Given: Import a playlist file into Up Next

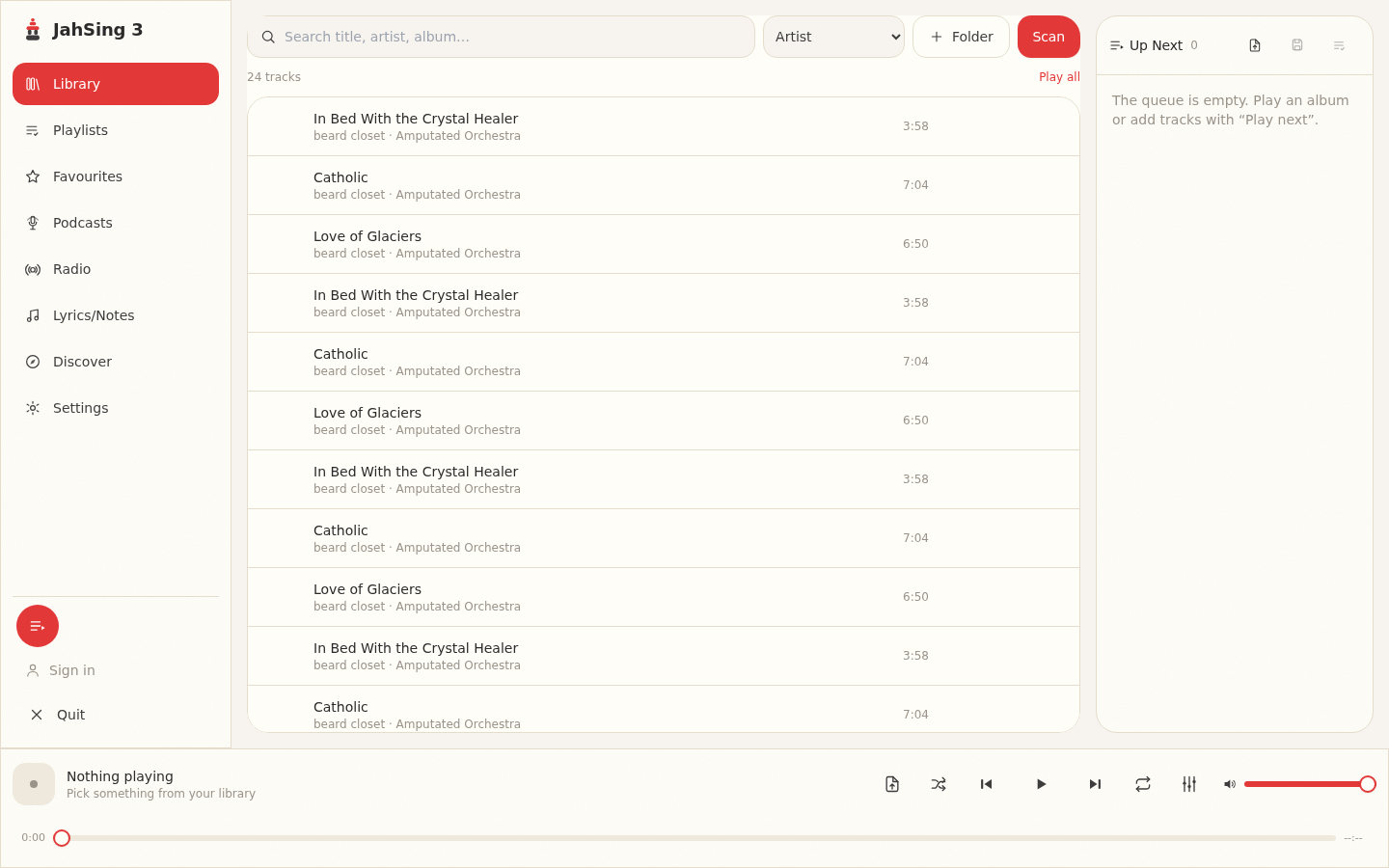Looking at the screenshot, I should [x=1255, y=45].
